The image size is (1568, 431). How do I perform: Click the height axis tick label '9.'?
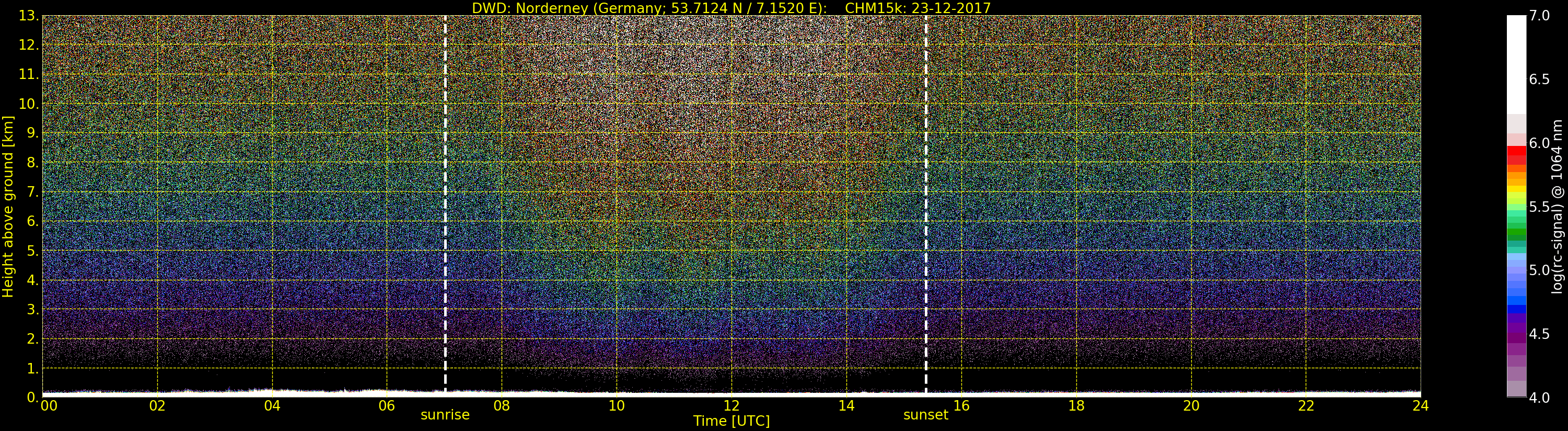pos(33,133)
